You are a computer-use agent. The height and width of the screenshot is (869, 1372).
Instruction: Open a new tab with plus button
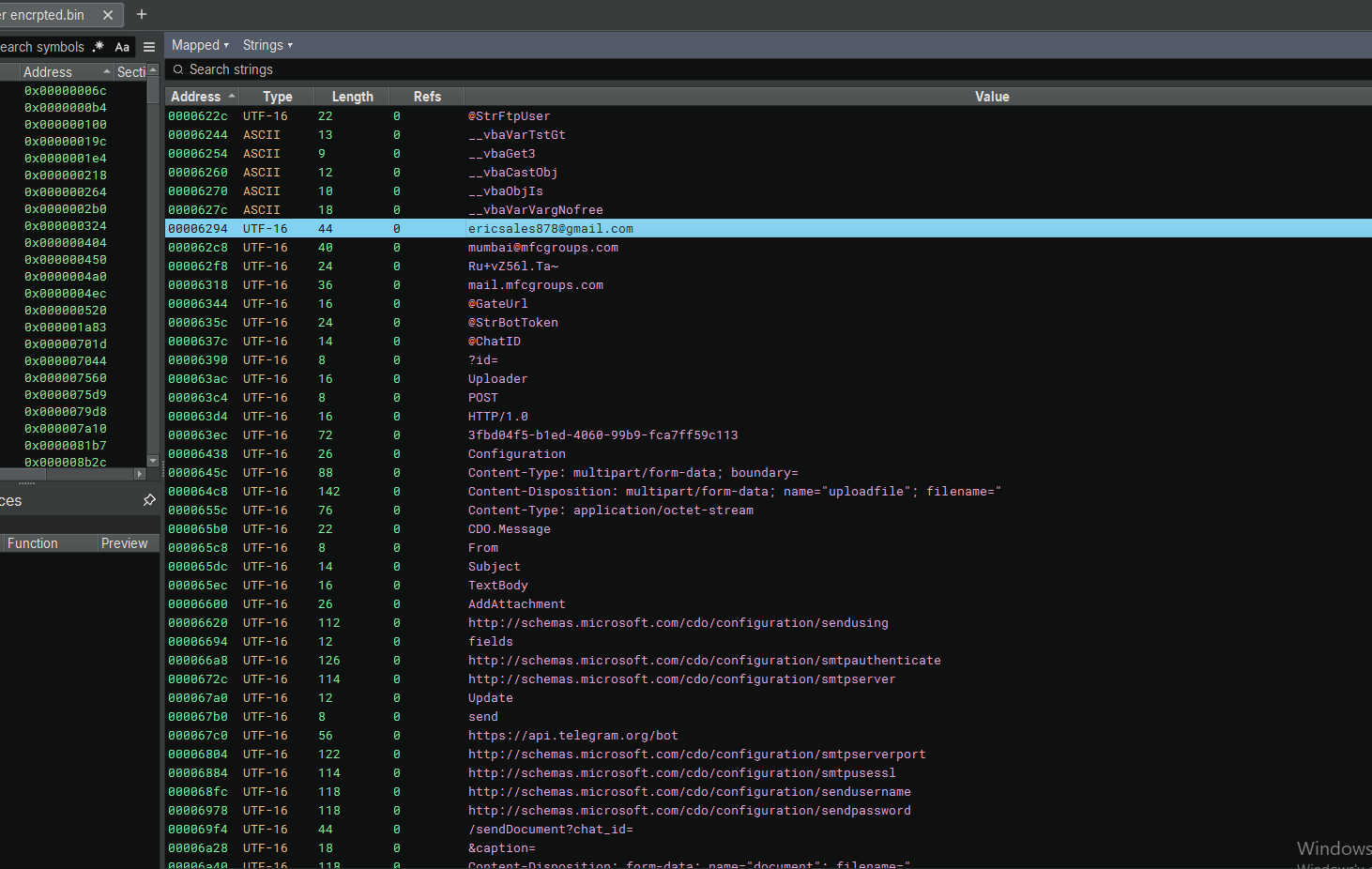[142, 14]
